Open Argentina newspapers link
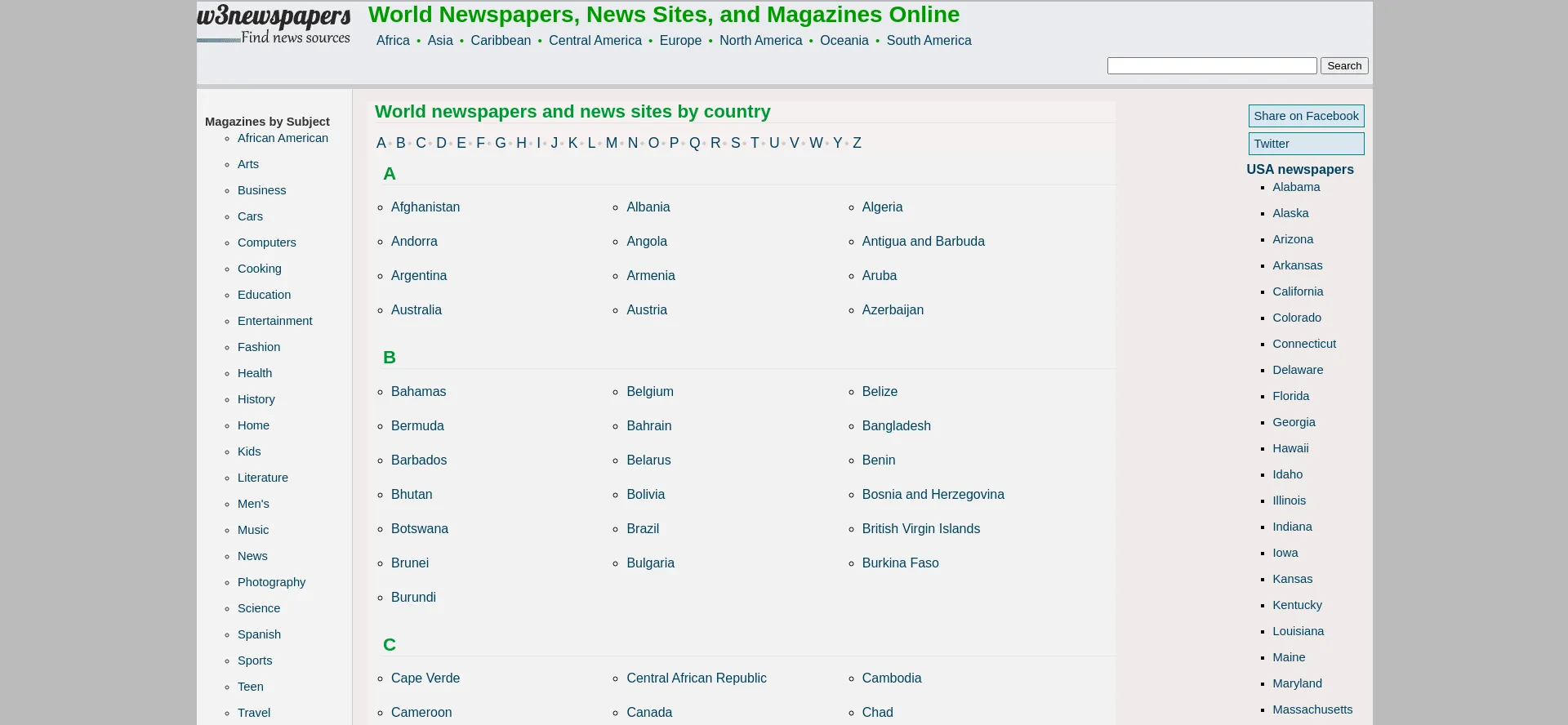 pyautogui.click(x=419, y=276)
